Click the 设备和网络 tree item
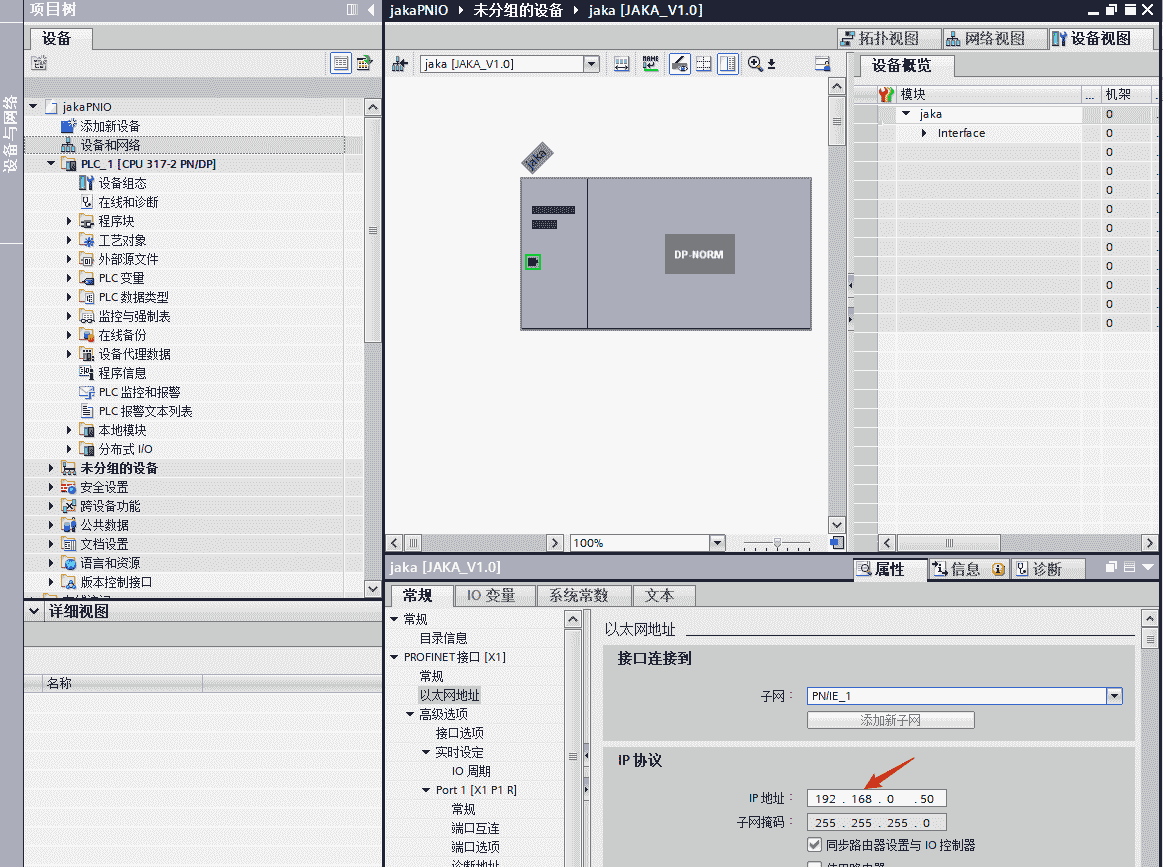This screenshot has height=867, width=1163. pyautogui.click(x=110, y=145)
